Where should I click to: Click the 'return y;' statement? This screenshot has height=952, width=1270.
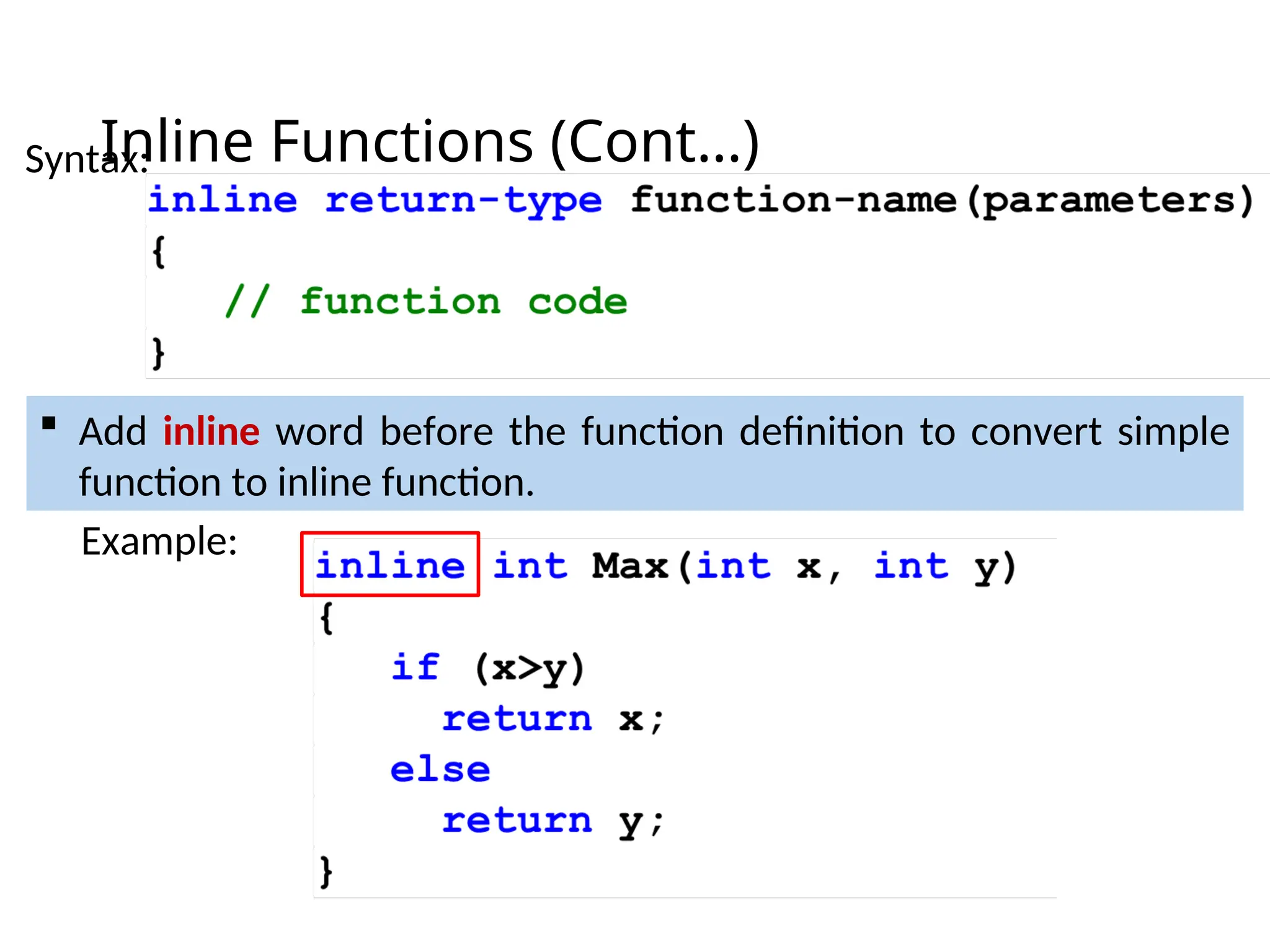click(553, 822)
